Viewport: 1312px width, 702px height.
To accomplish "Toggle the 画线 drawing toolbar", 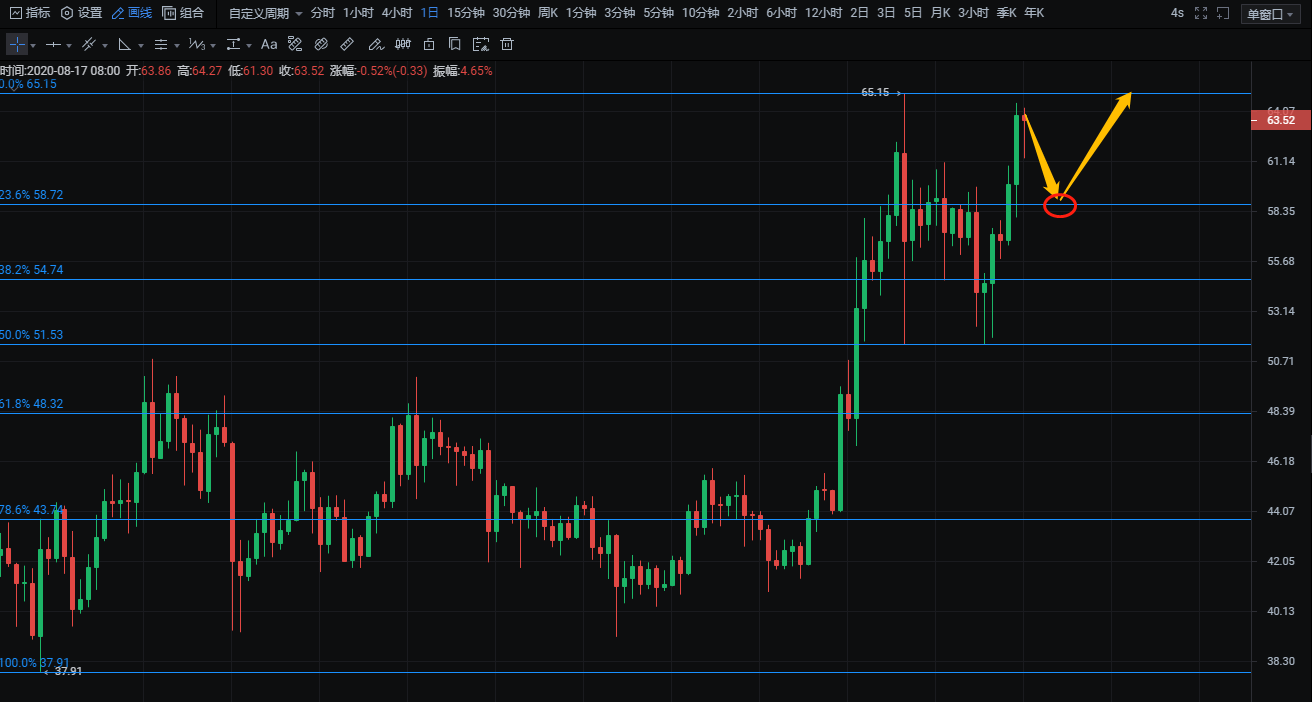I will 131,14.
